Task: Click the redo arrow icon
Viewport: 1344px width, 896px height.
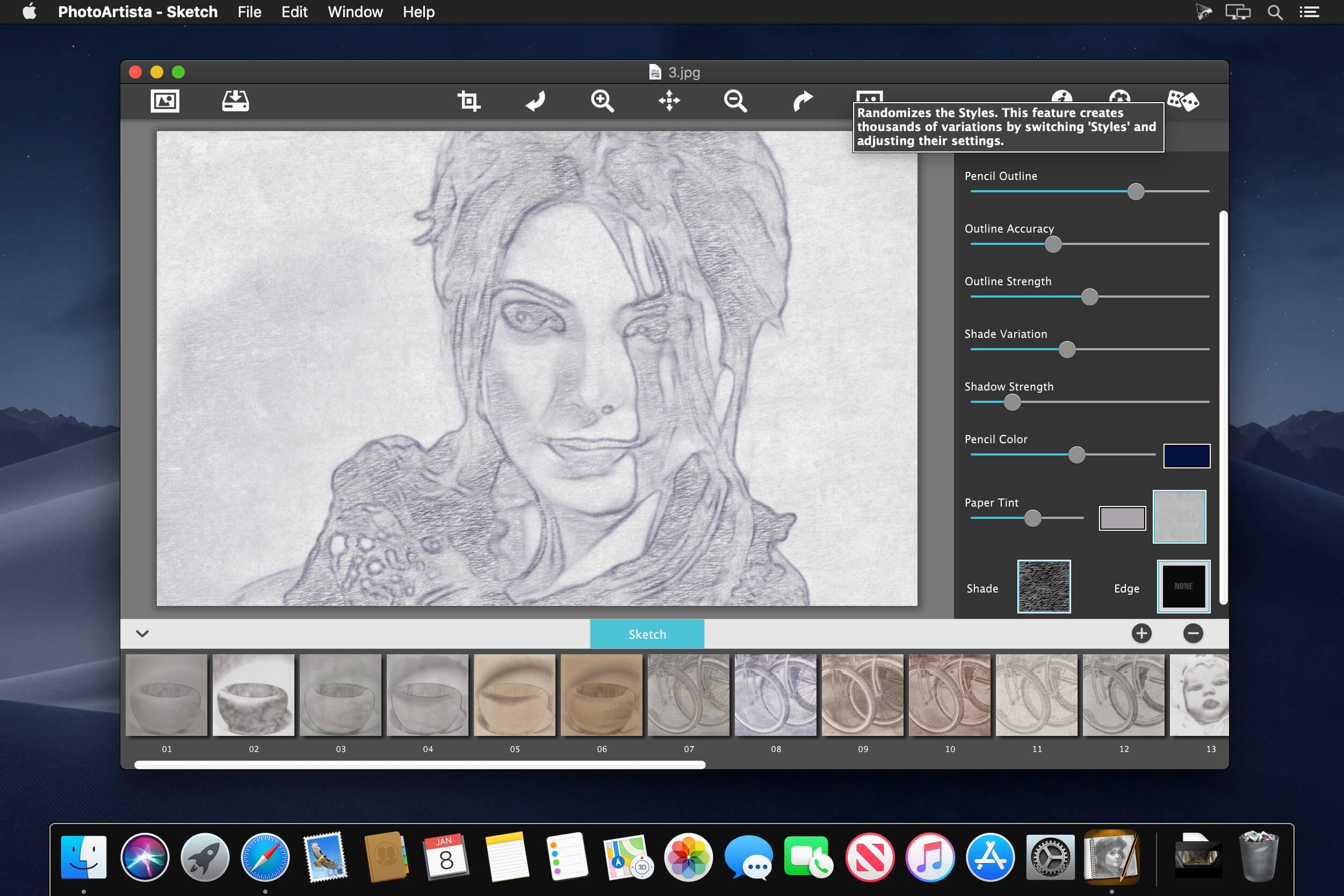Action: [x=803, y=101]
